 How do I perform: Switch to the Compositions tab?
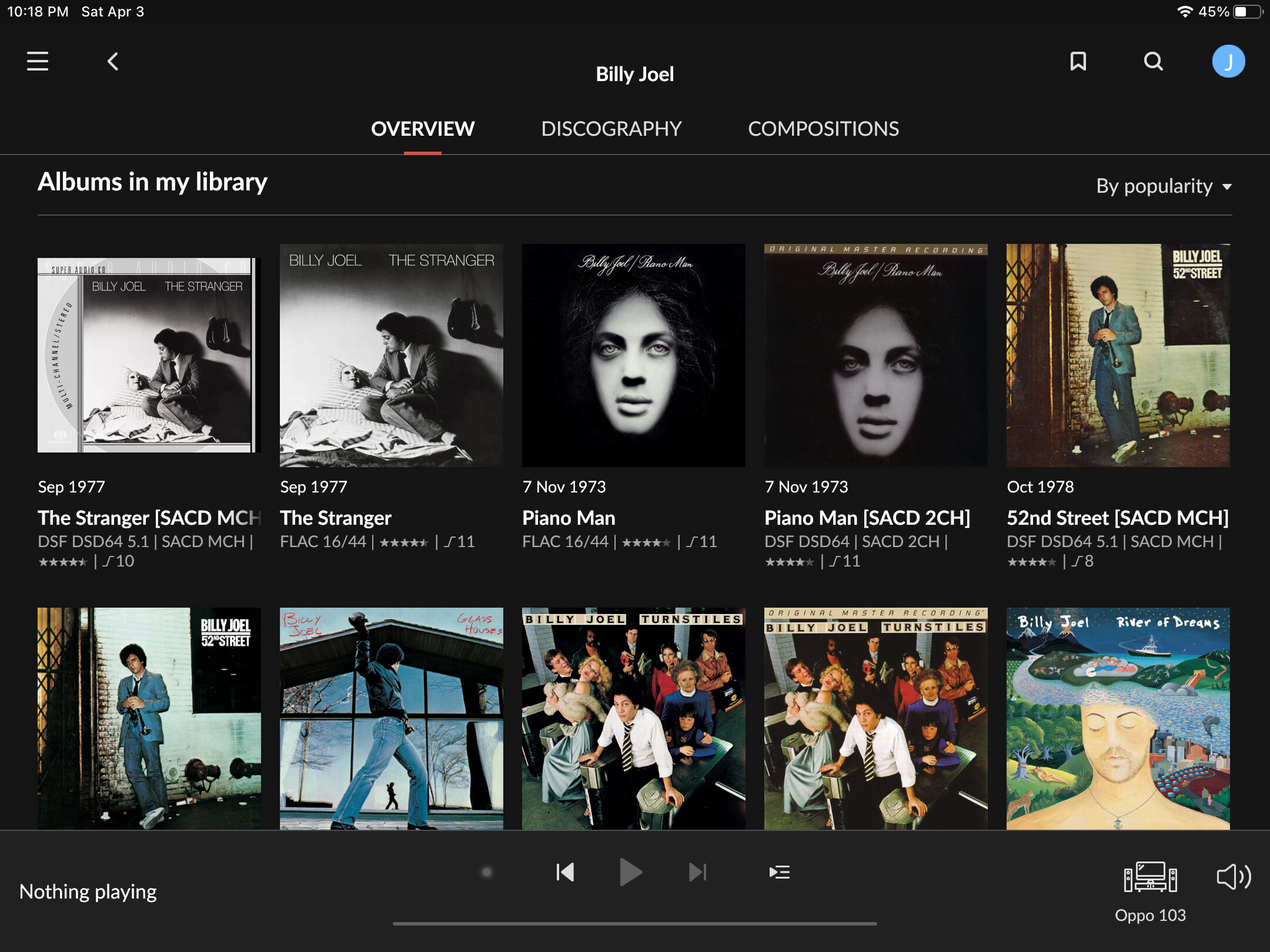823,129
